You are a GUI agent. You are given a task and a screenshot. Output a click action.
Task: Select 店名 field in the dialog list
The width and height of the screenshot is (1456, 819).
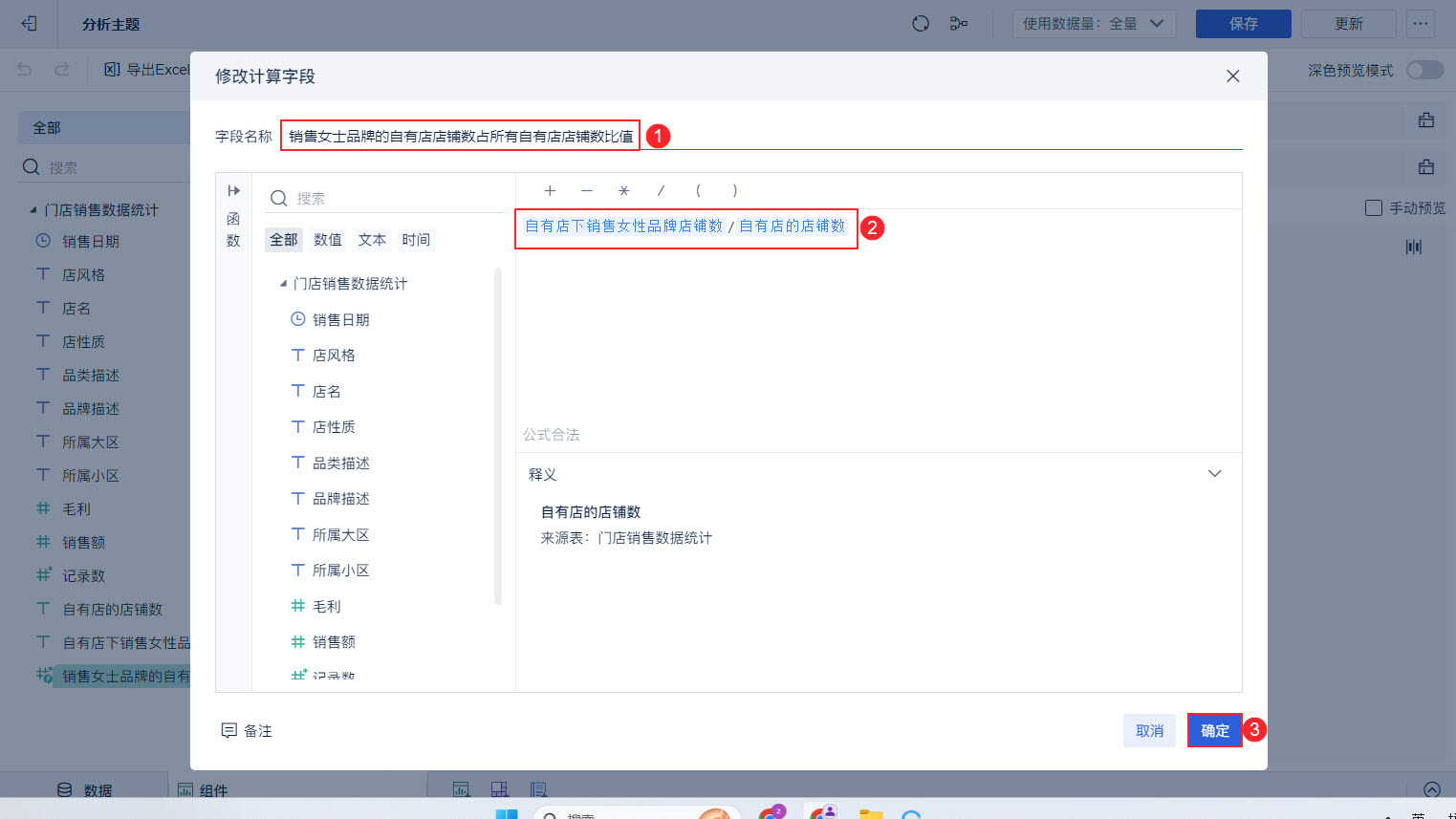(326, 391)
